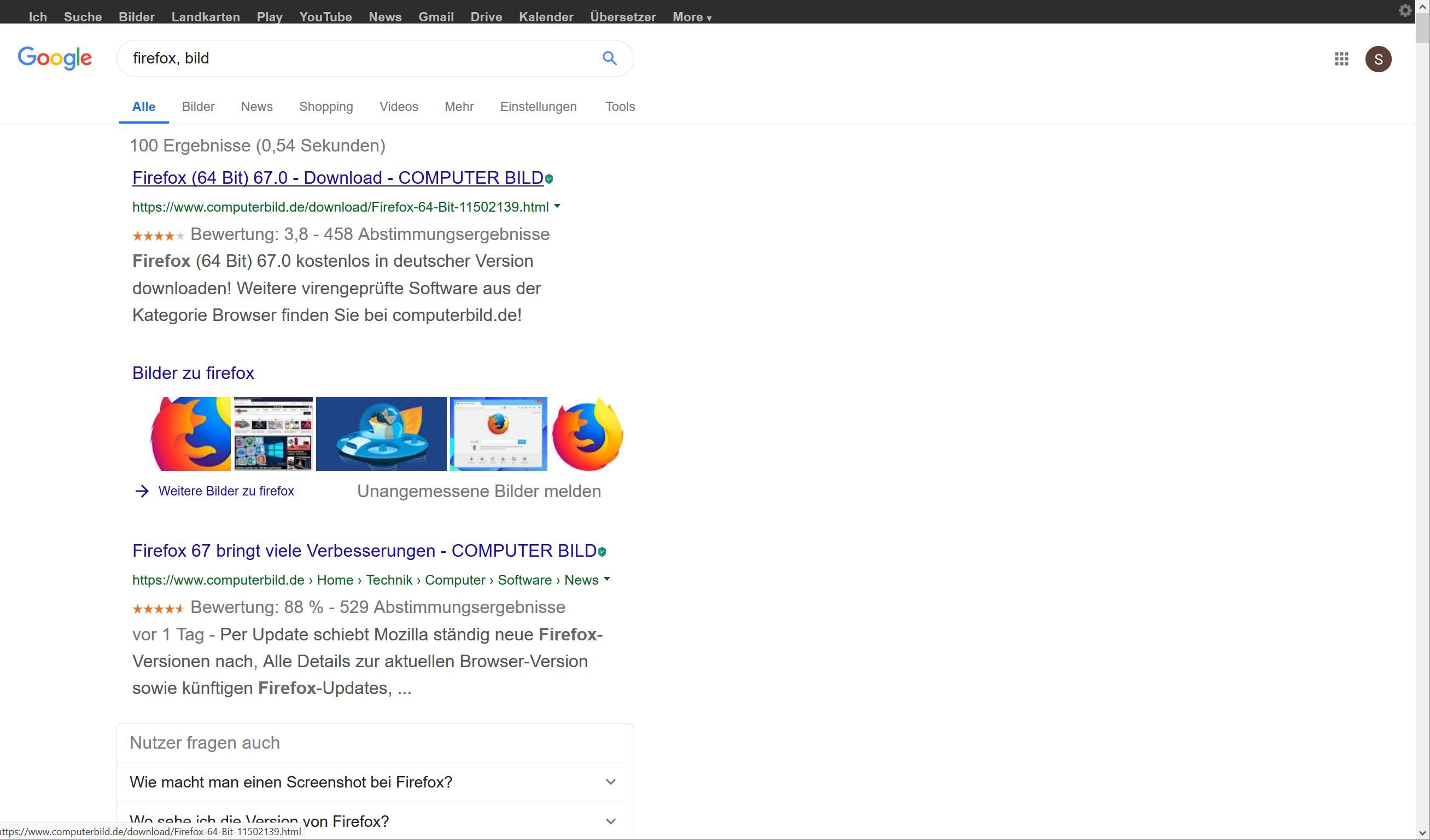Click the Google logo
Viewport: 1430px width, 840px height.
pyautogui.click(x=55, y=58)
